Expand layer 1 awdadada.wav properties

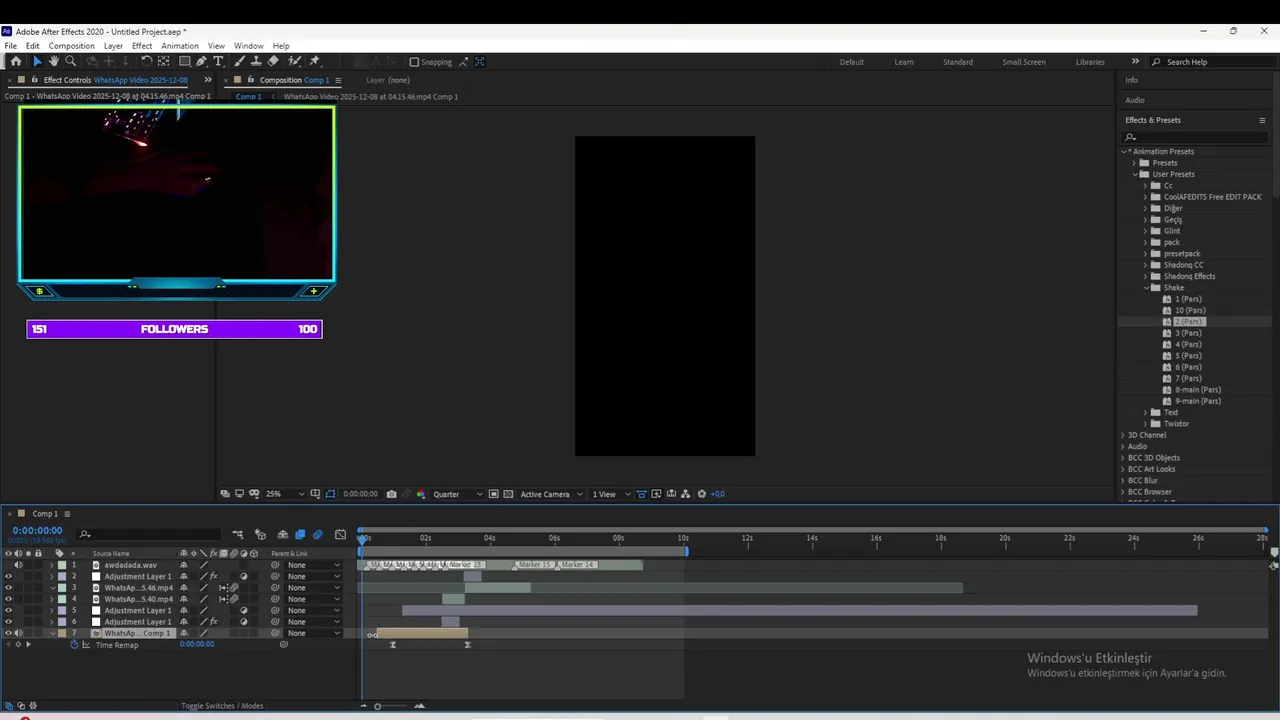click(52, 565)
